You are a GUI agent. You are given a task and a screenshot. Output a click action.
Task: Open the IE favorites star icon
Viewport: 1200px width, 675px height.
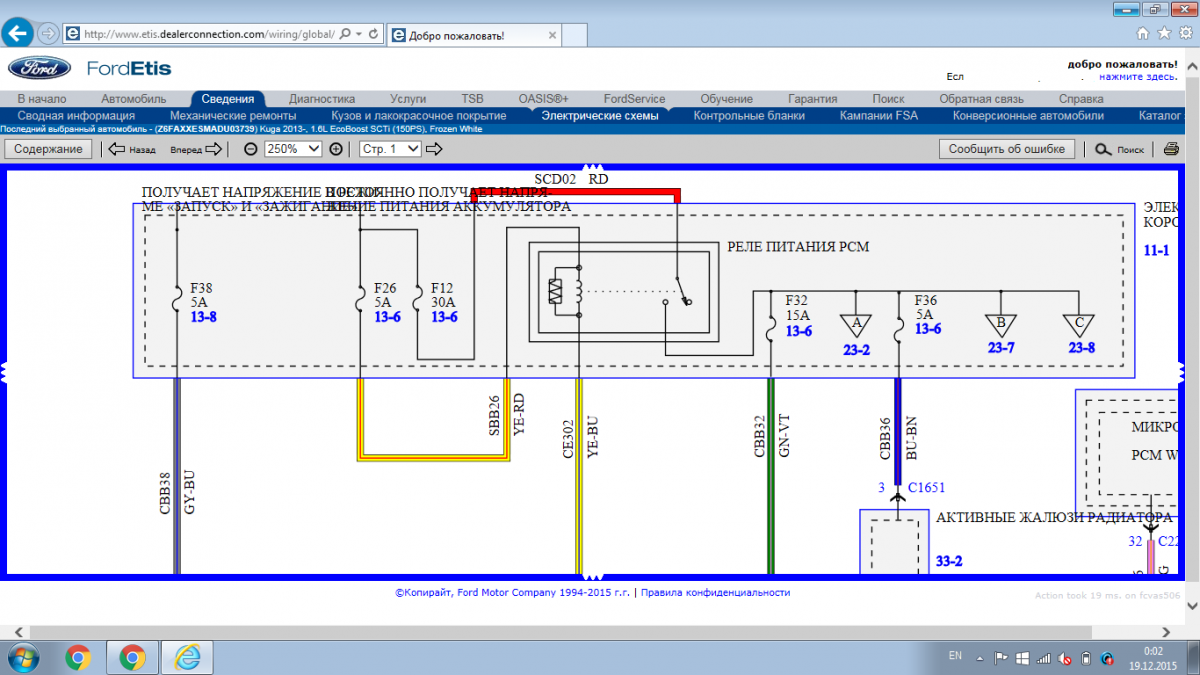[x=1163, y=33]
